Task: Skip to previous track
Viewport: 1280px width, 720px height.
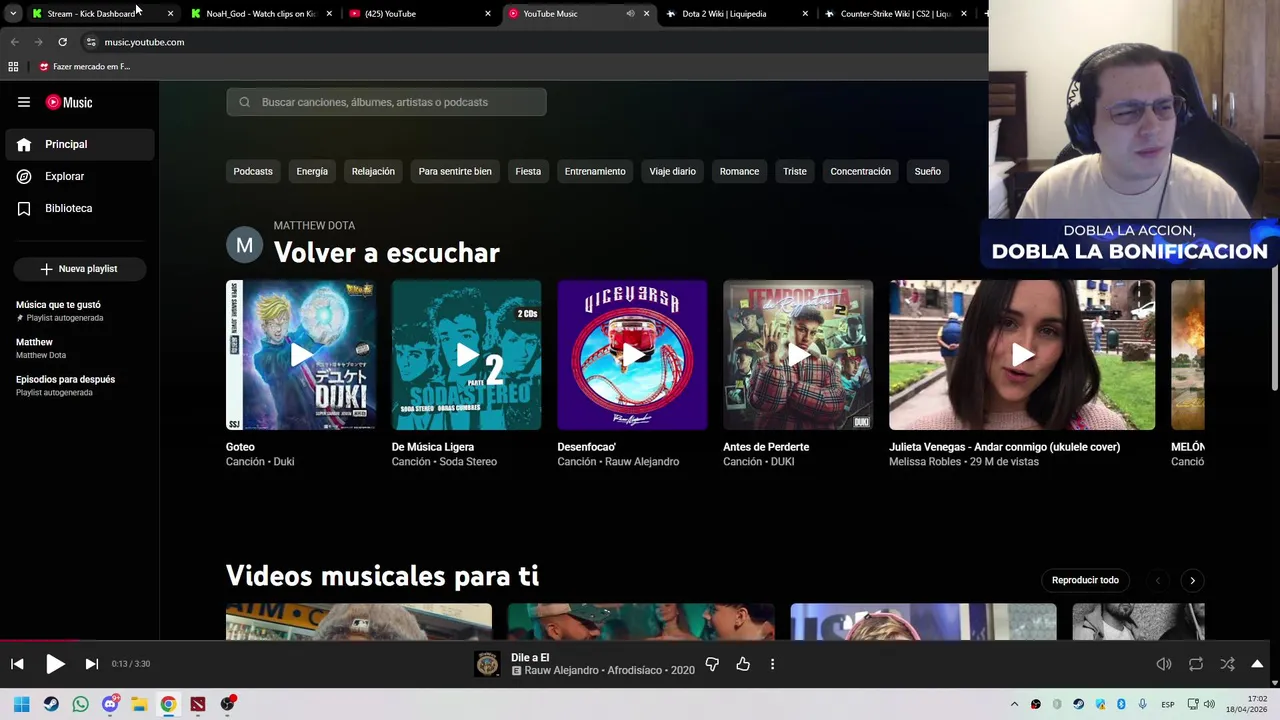Action: (17, 664)
